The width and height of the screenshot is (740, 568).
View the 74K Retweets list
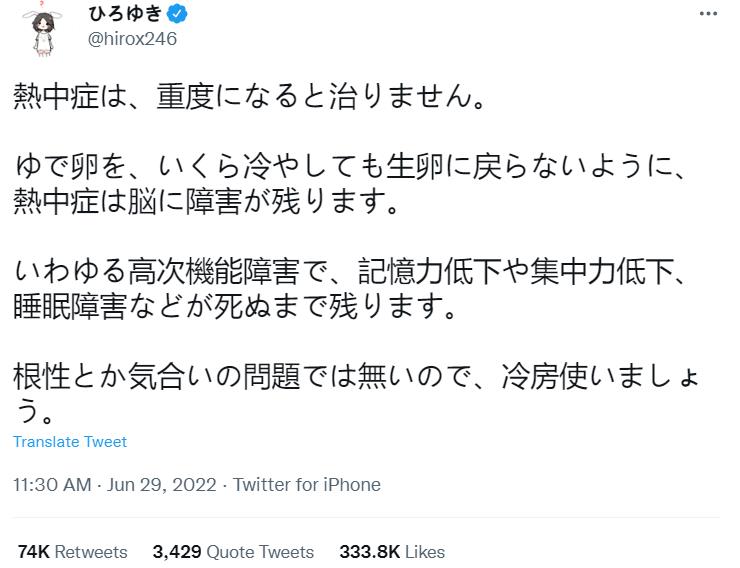coord(73,552)
